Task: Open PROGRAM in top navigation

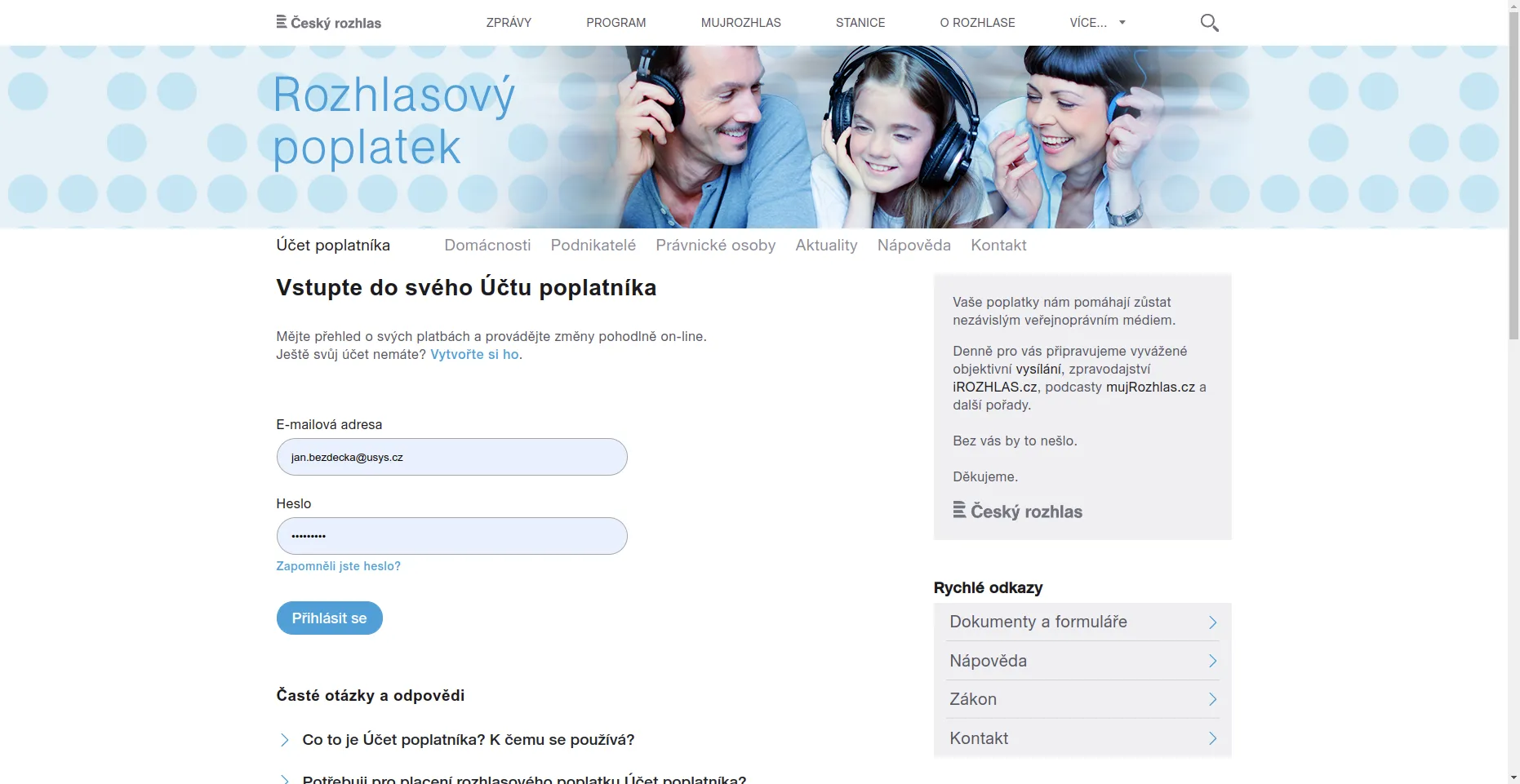Action: (616, 23)
